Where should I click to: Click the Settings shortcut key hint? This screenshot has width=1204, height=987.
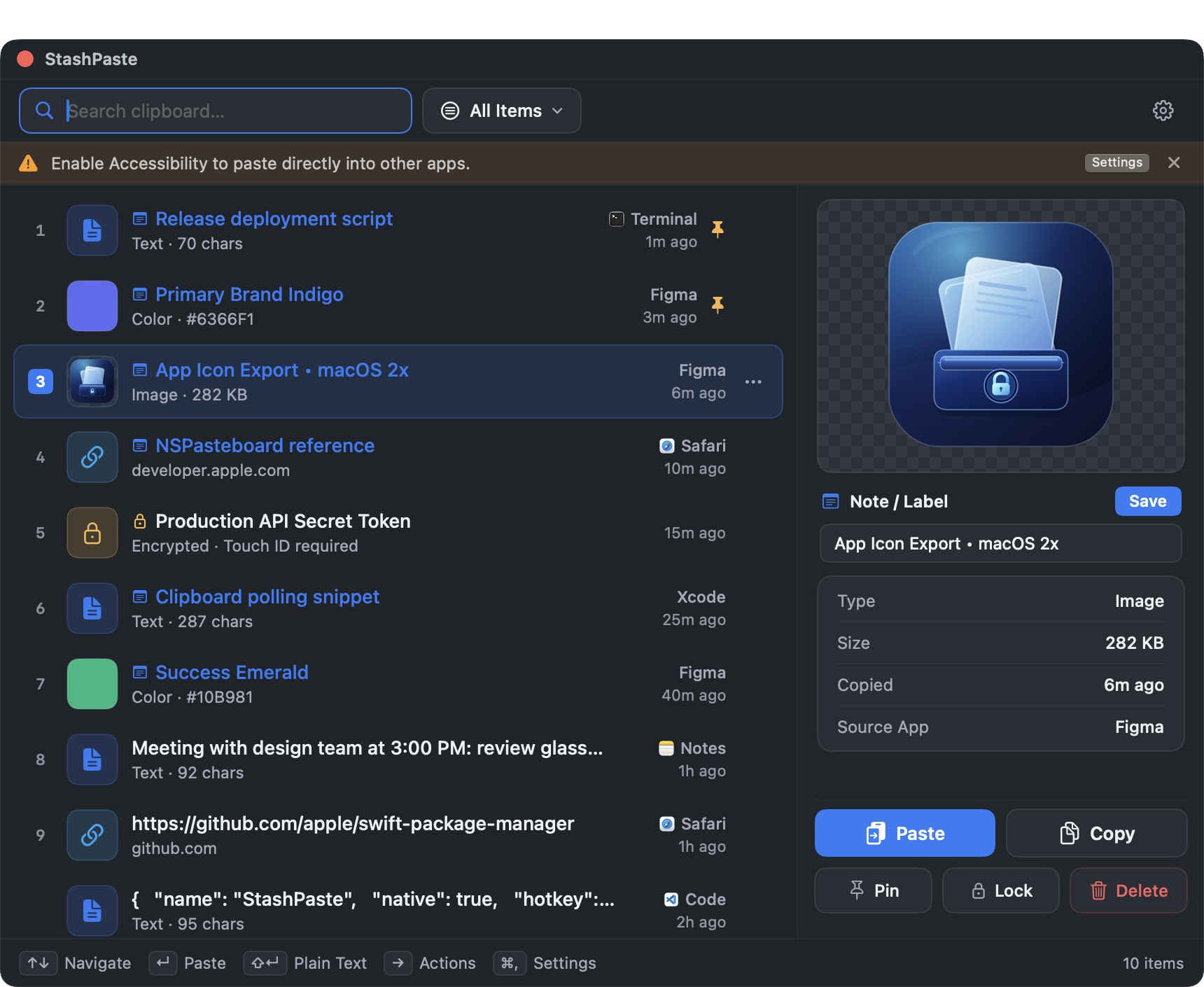click(x=510, y=963)
